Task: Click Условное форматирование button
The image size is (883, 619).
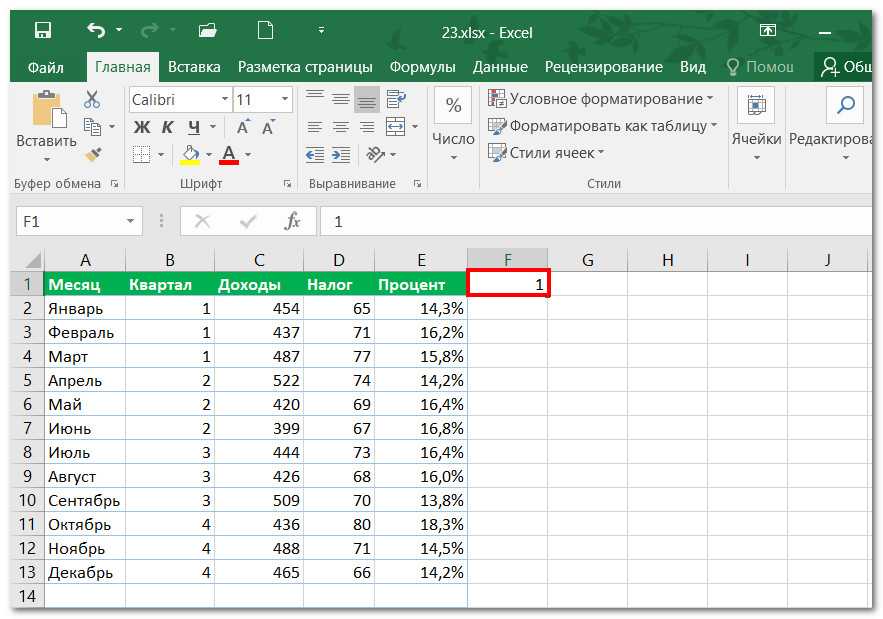Action: coord(600,99)
